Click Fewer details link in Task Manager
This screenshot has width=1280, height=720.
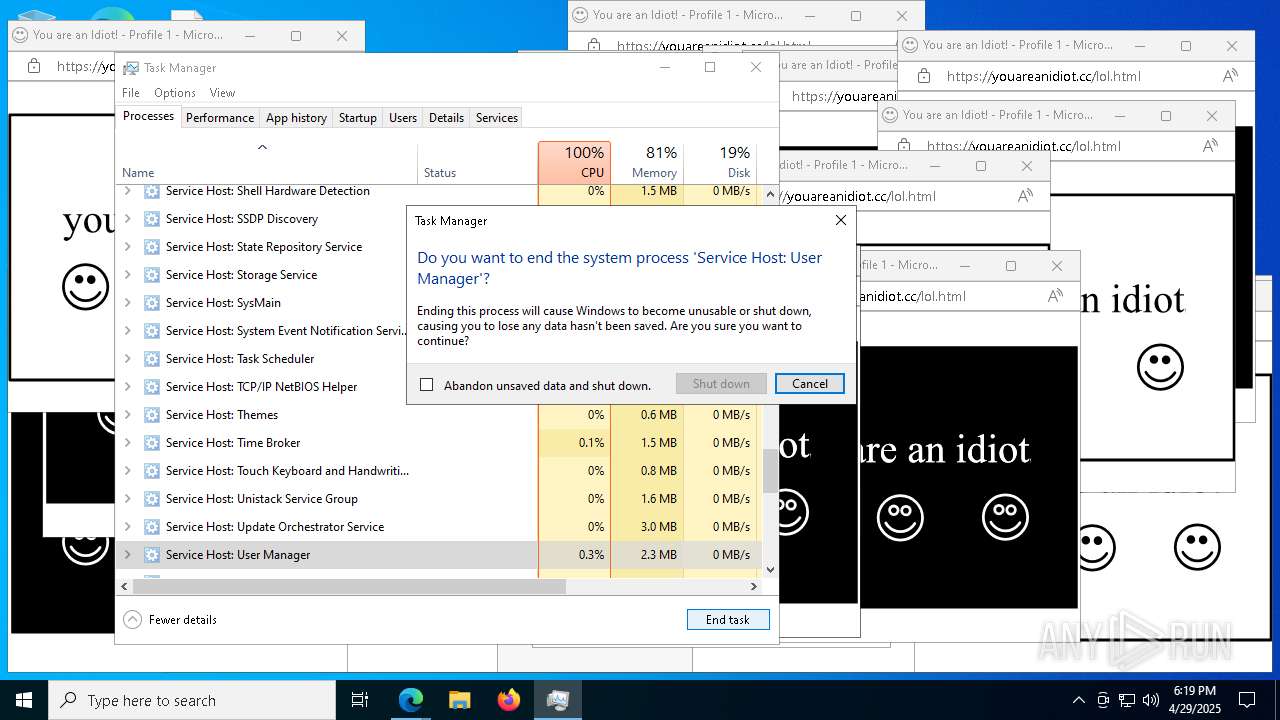tap(183, 620)
